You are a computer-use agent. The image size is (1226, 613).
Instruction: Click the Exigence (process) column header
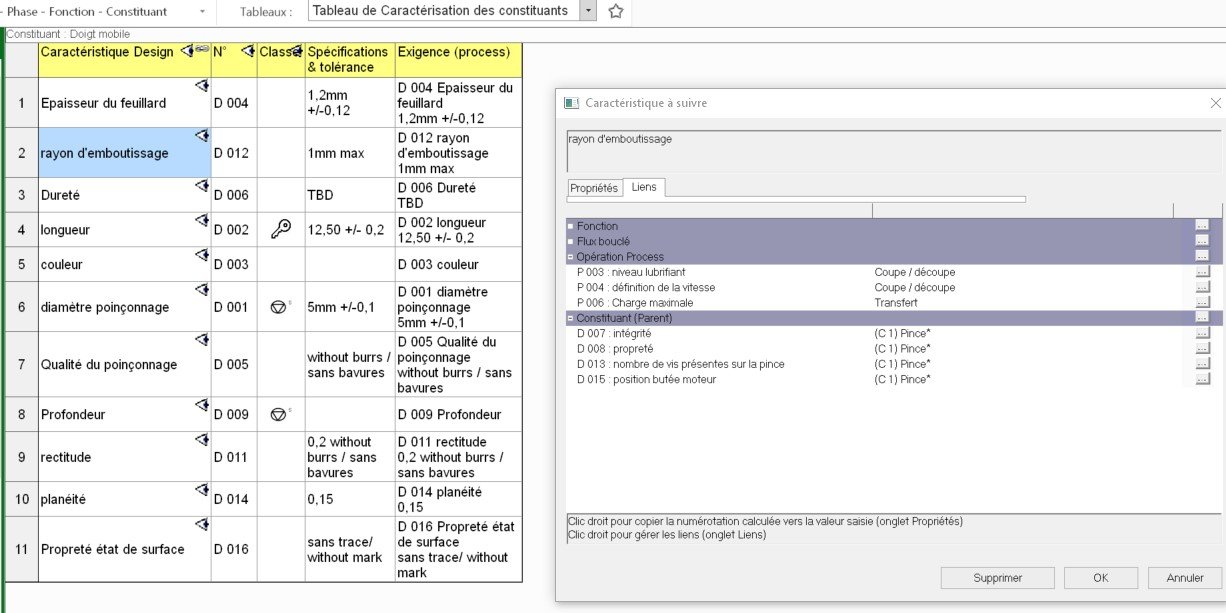[x=458, y=59]
